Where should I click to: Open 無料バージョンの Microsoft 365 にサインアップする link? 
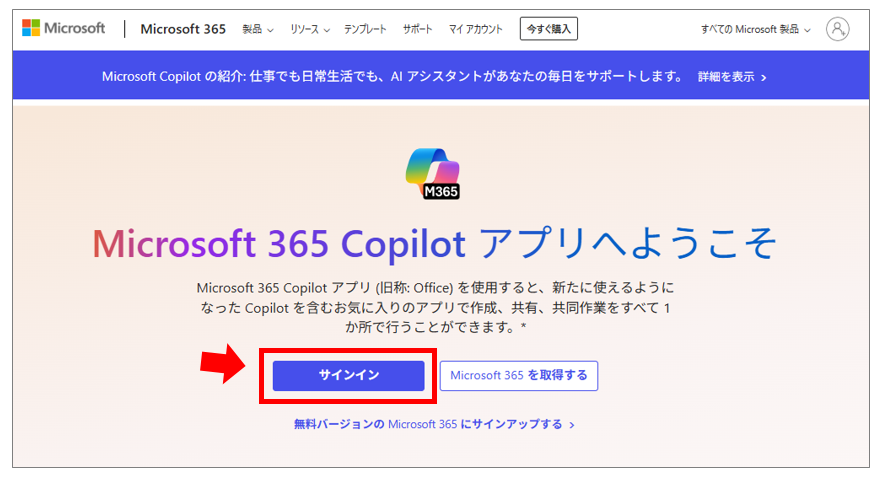tap(434, 424)
